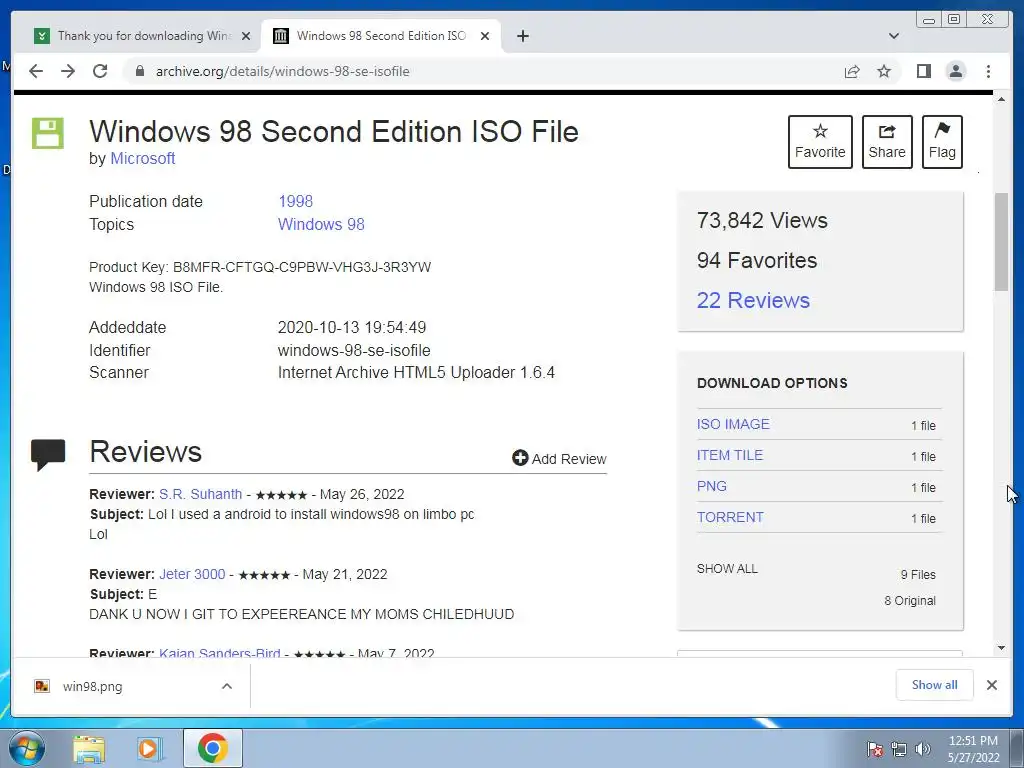Viewport: 1024px width, 768px height.
Task: Click the Share button
Action: point(887,142)
